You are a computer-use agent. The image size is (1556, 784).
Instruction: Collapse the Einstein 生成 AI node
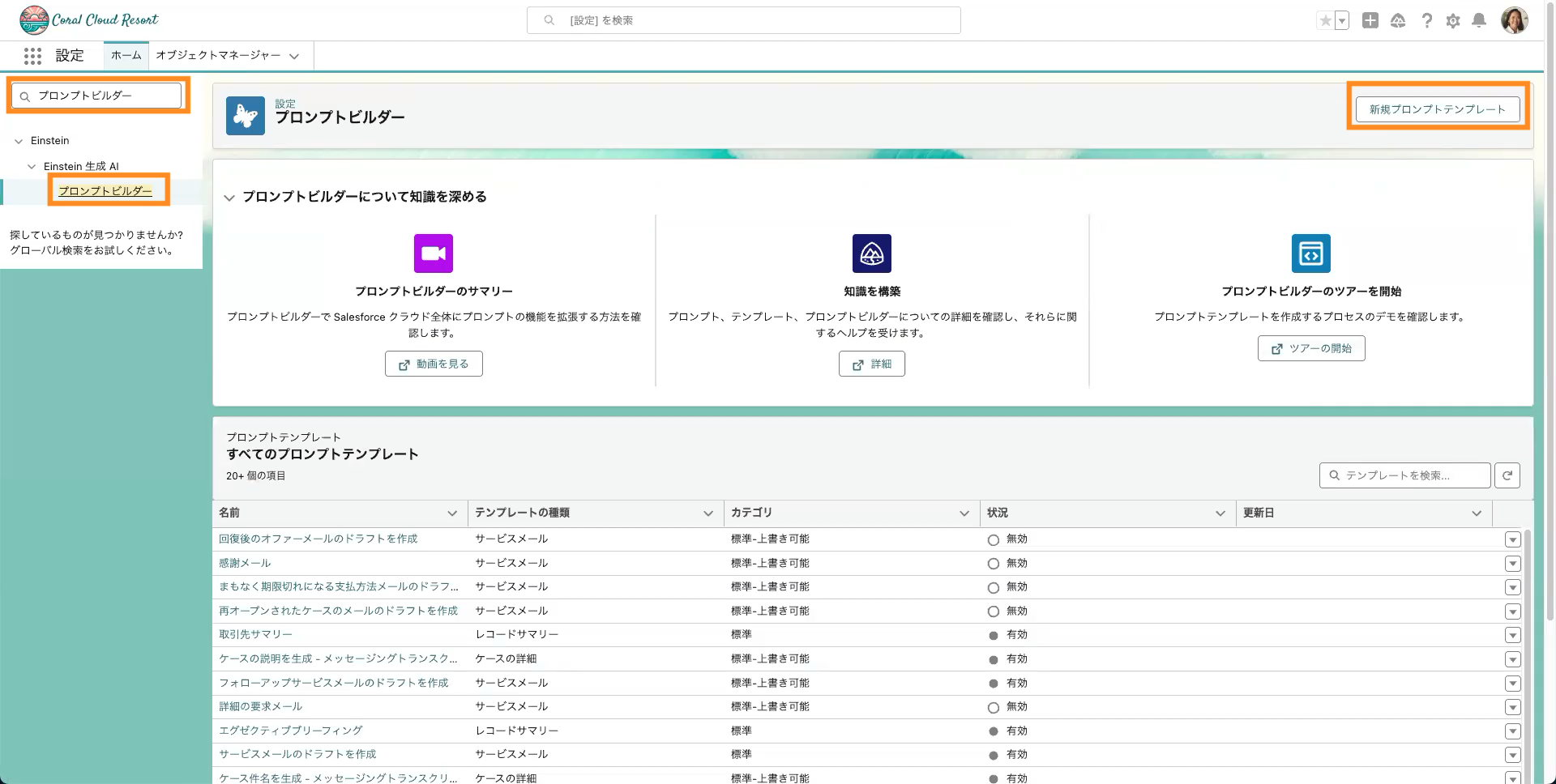(32, 167)
